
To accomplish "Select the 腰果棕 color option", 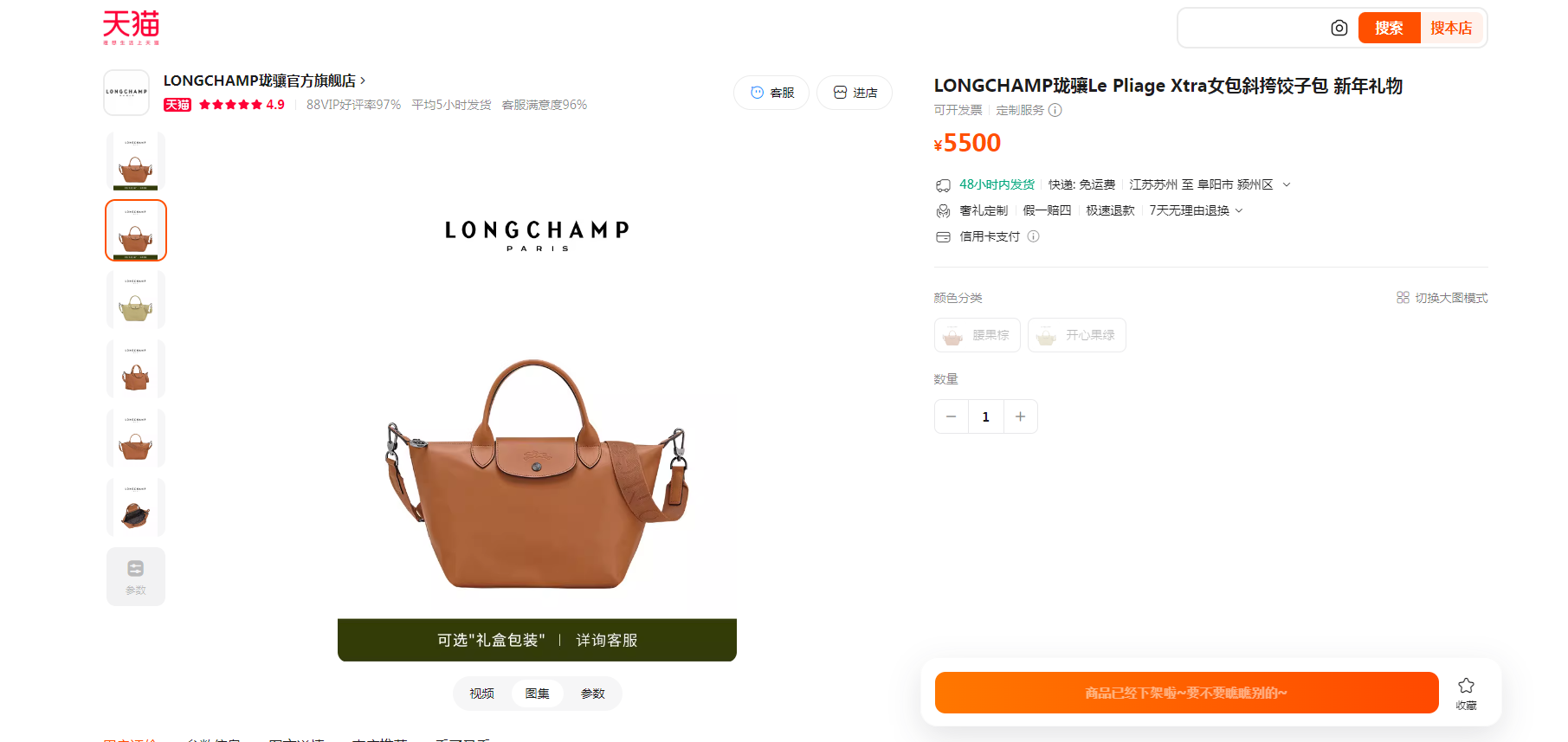I will (978, 335).
